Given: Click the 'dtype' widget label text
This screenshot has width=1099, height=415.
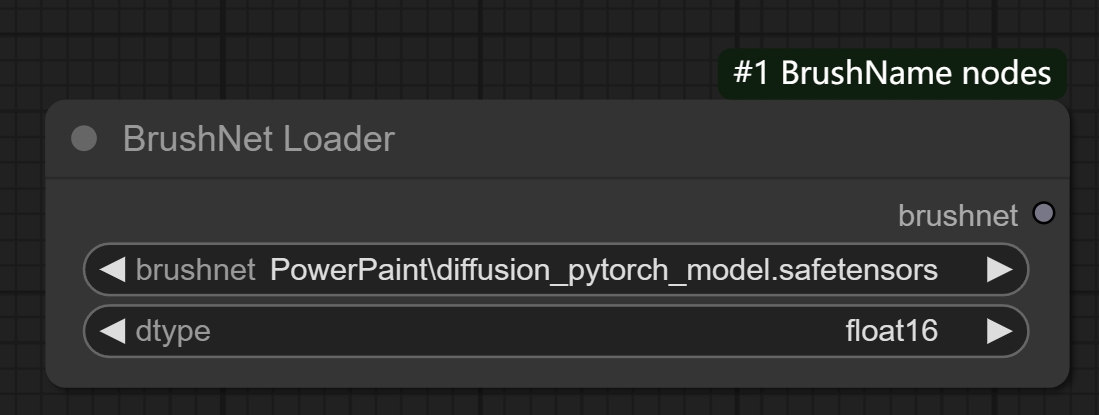Looking at the screenshot, I should point(173,331).
